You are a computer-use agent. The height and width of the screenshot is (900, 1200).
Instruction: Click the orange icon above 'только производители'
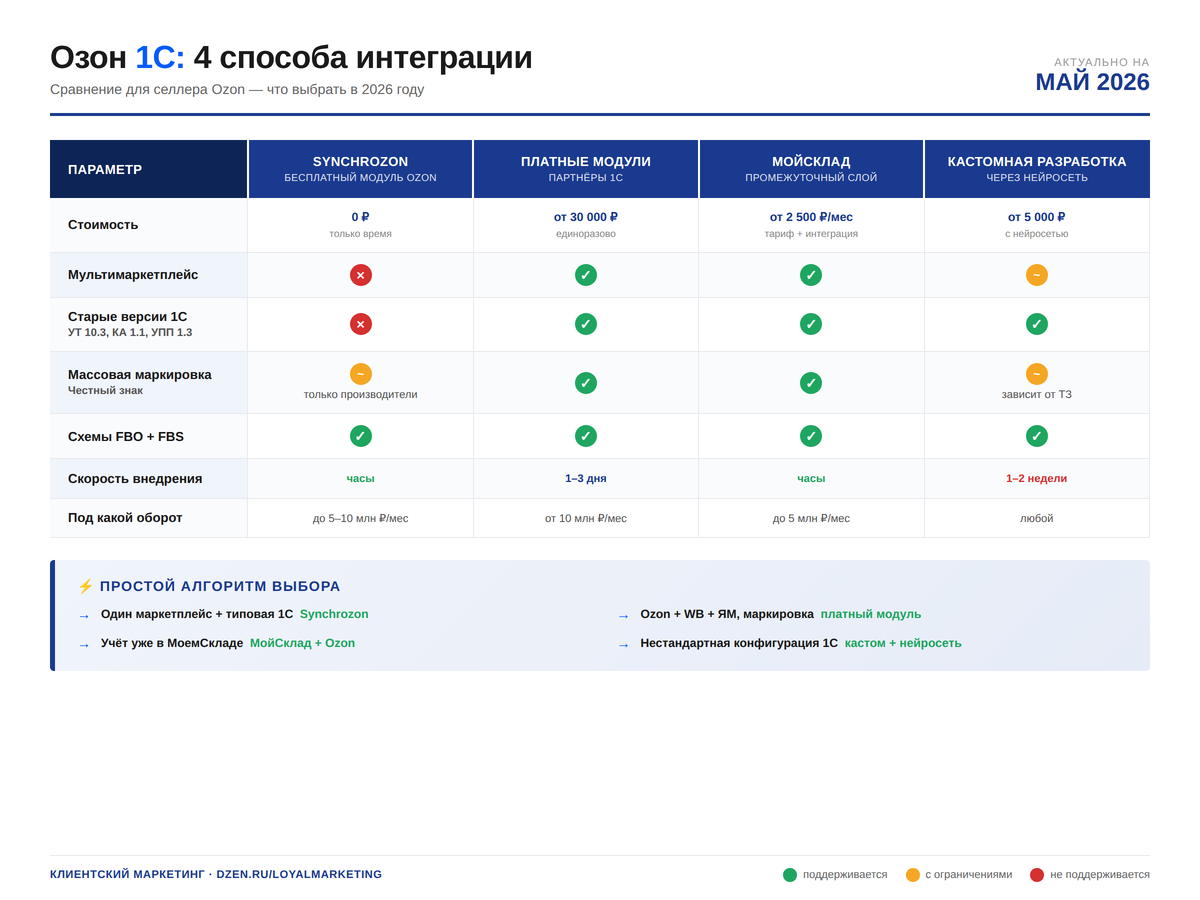coord(361,374)
